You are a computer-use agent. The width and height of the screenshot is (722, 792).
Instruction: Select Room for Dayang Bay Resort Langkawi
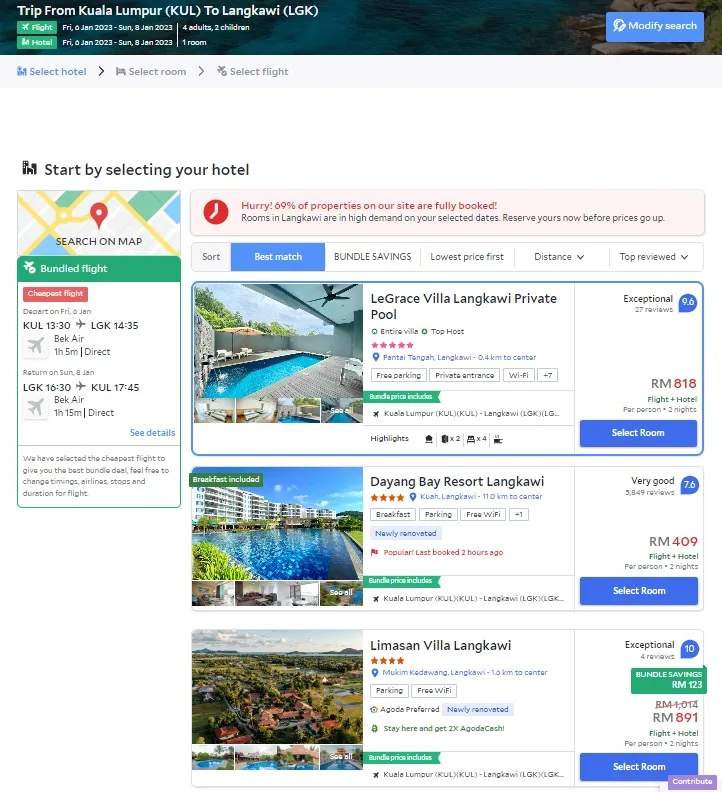coord(639,590)
